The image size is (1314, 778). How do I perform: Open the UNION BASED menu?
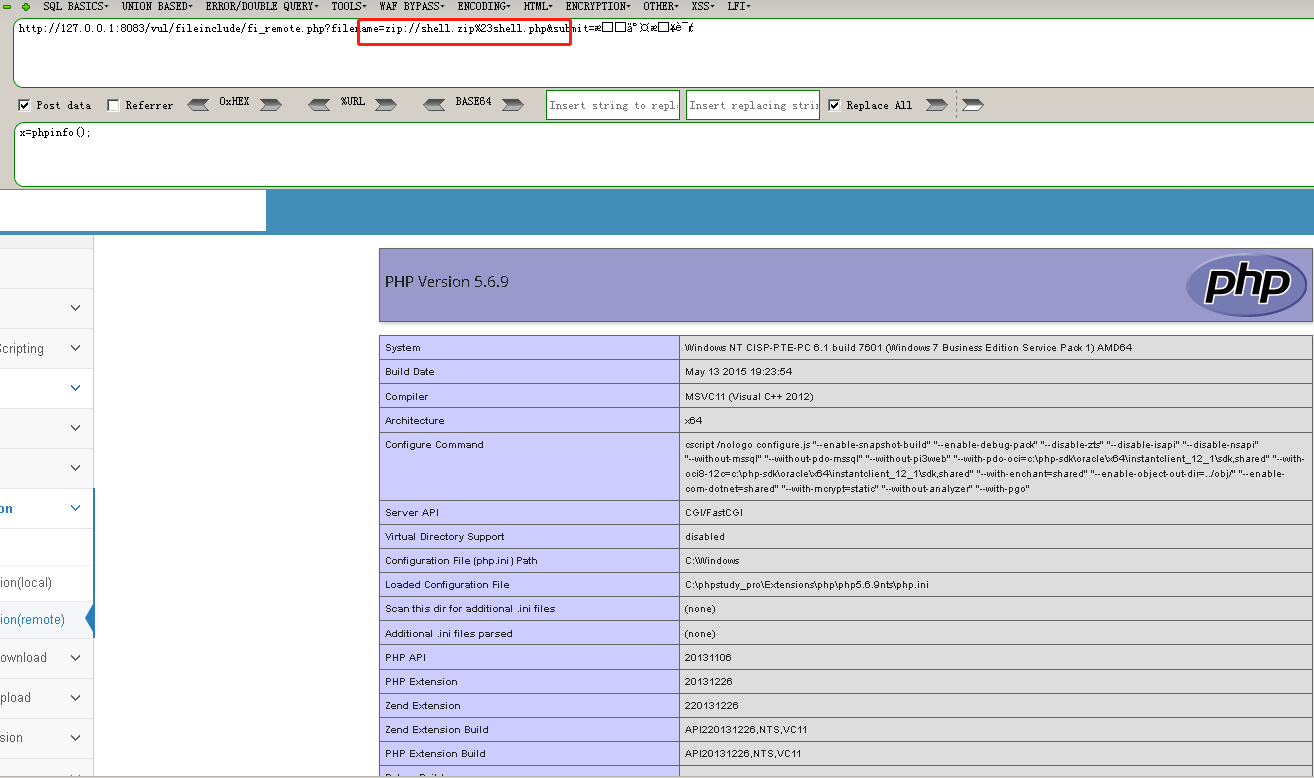click(x=157, y=6)
